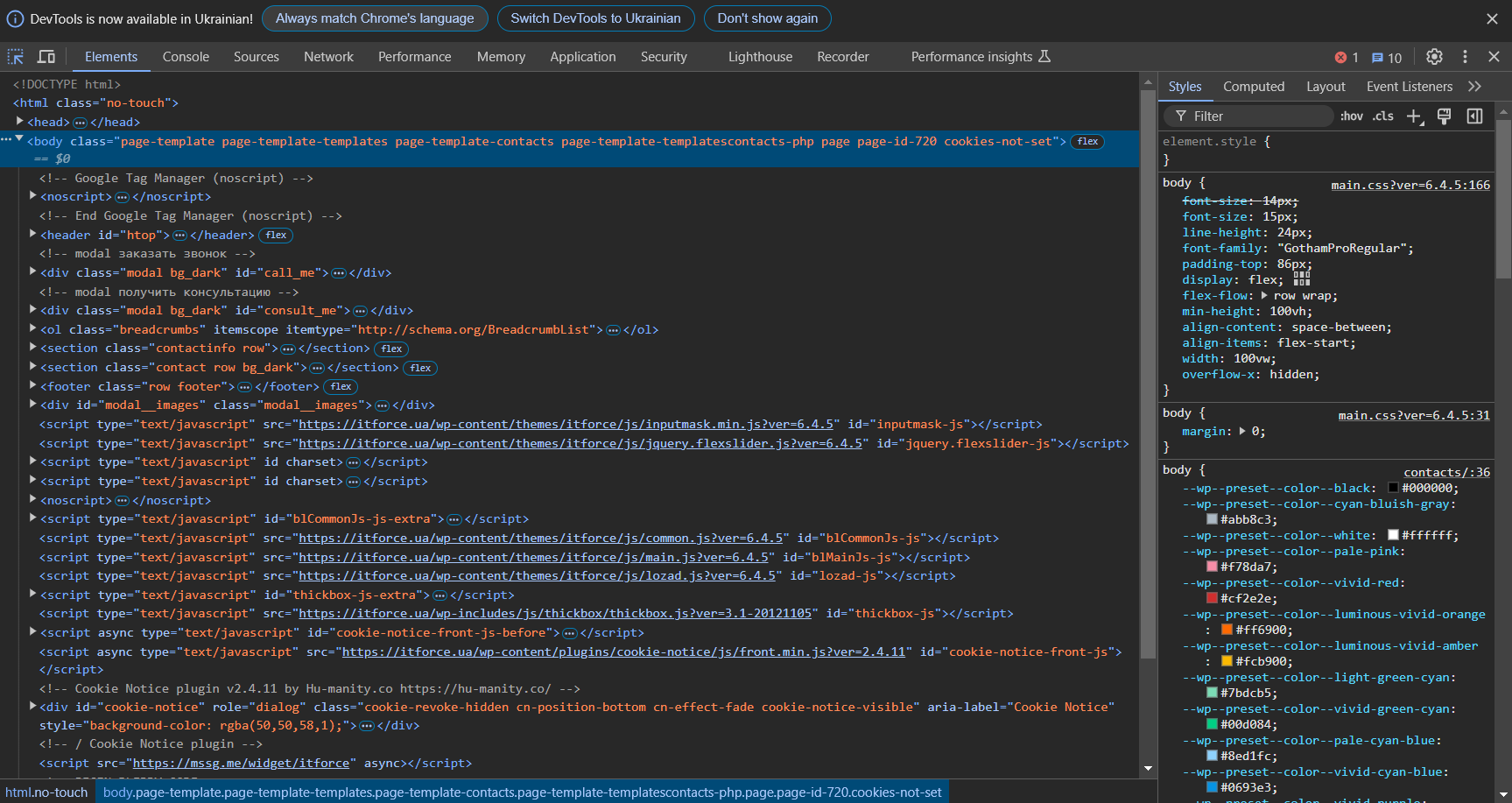Open the Event Listeners tab
Image resolution: width=1512 pixels, height=803 pixels.
1409,86
